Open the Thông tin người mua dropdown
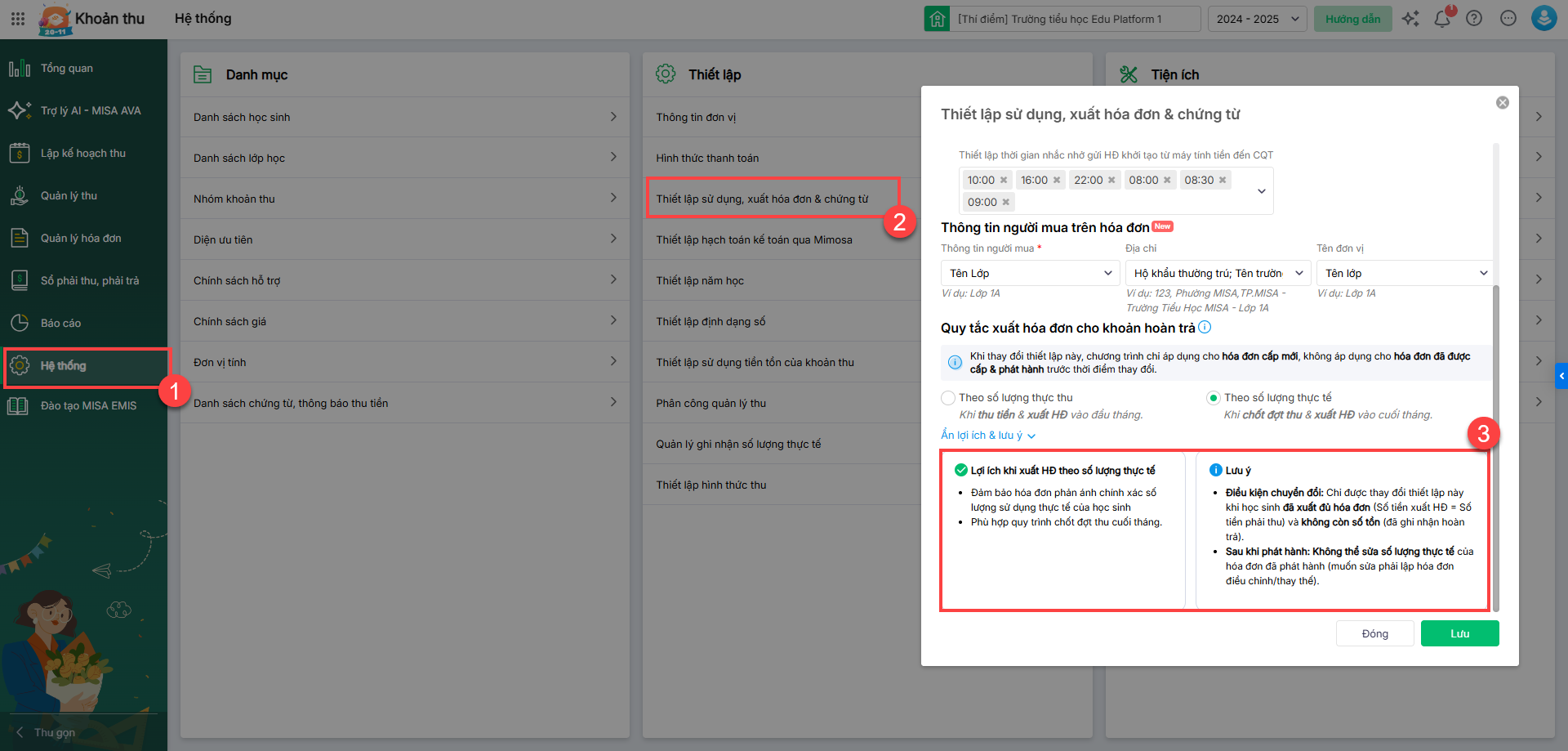The width and height of the screenshot is (1568, 751). click(x=1030, y=274)
